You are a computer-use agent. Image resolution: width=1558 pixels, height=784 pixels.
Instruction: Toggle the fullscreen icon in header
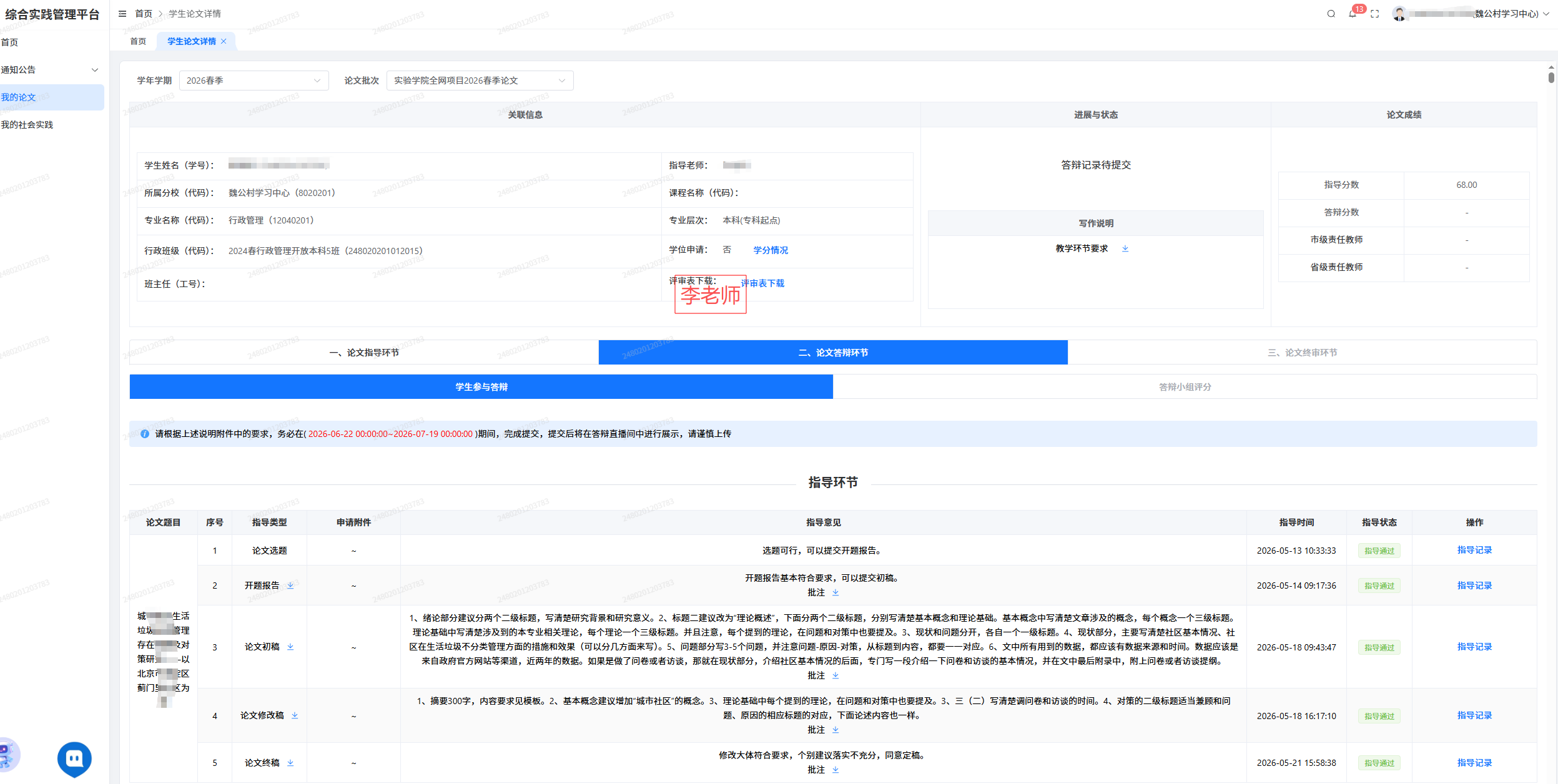pyautogui.click(x=1374, y=14)
